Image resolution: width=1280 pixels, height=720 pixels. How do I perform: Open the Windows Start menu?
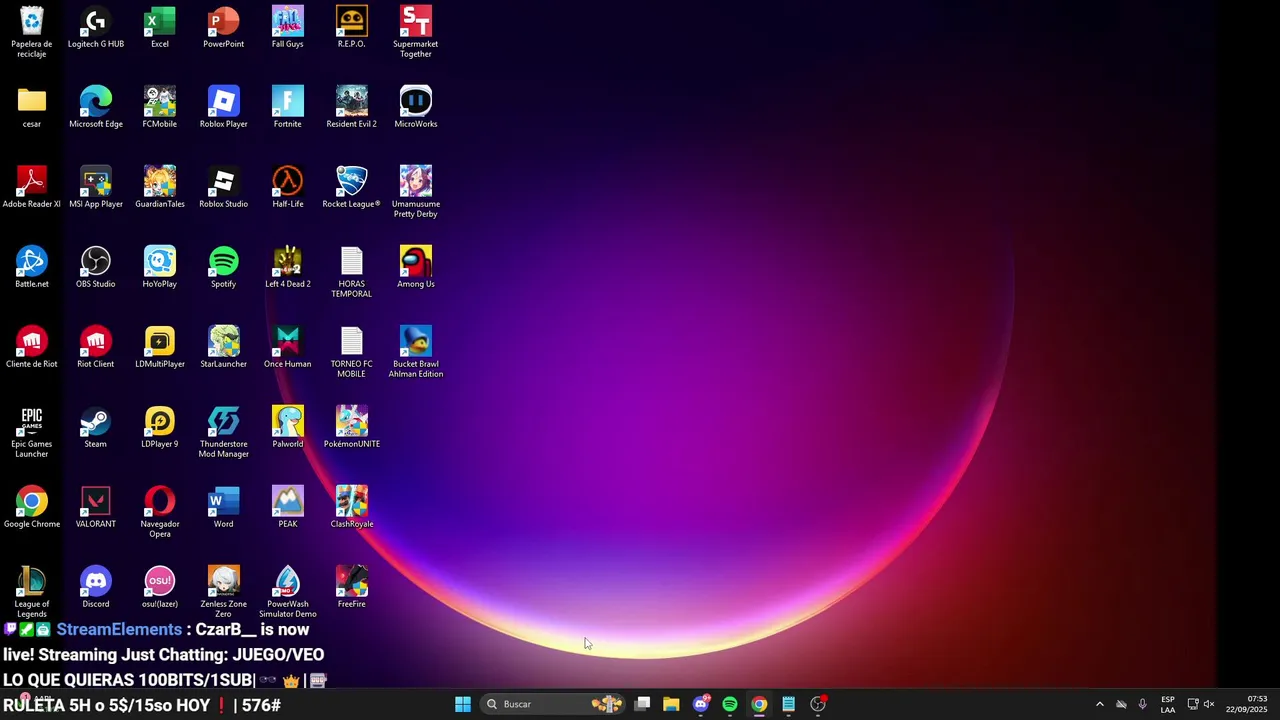pos(463,704)
